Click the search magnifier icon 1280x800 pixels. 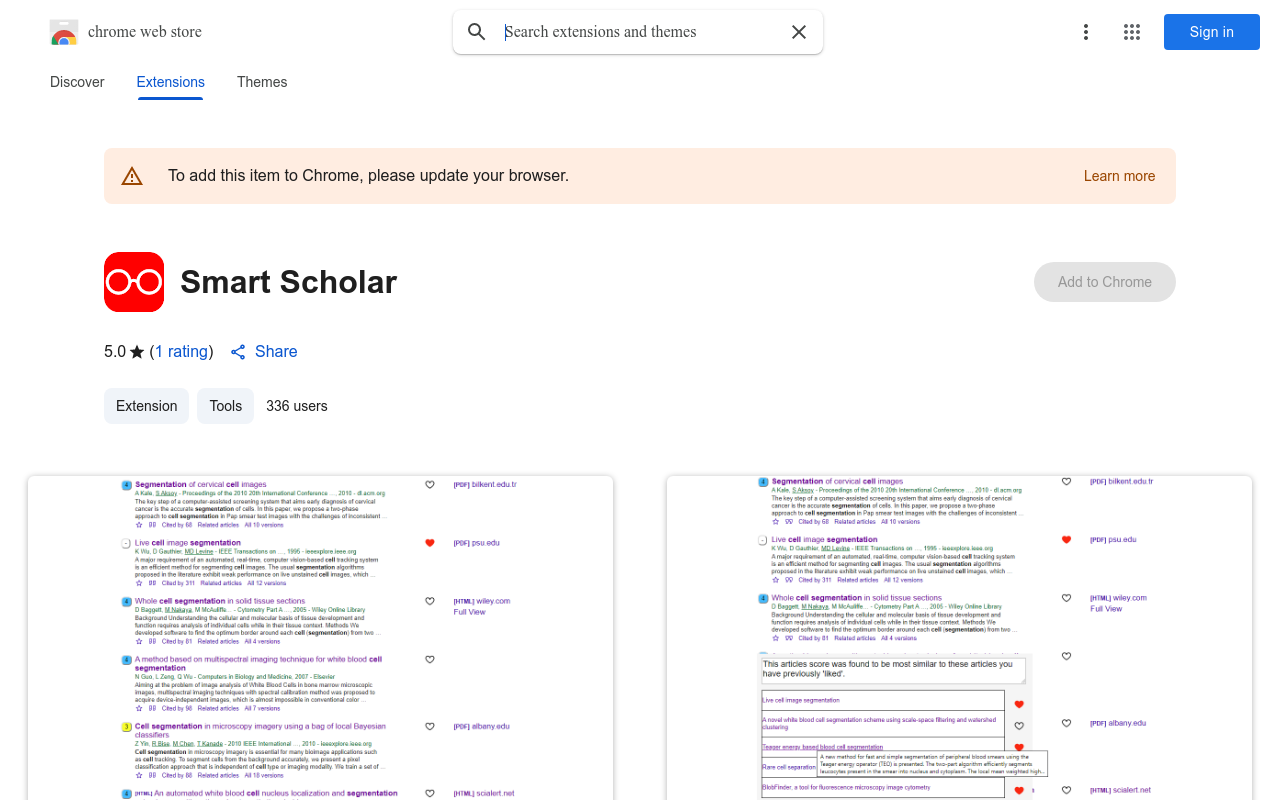477,32
